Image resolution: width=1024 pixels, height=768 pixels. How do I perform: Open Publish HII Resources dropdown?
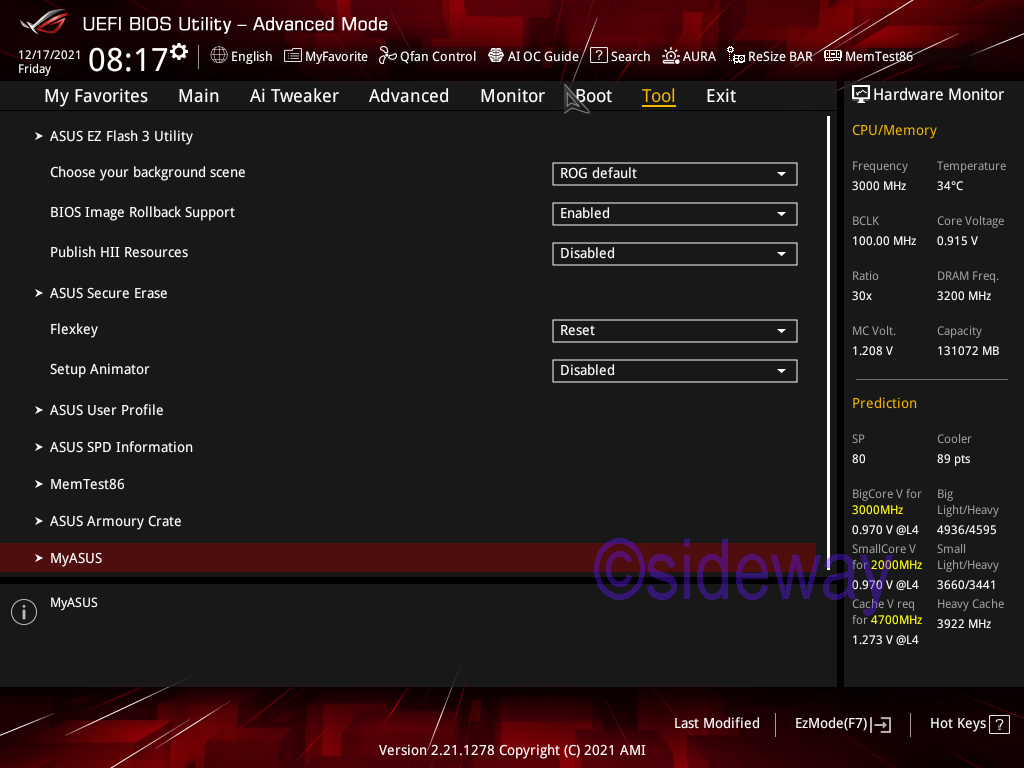click(x=675, y=253)
